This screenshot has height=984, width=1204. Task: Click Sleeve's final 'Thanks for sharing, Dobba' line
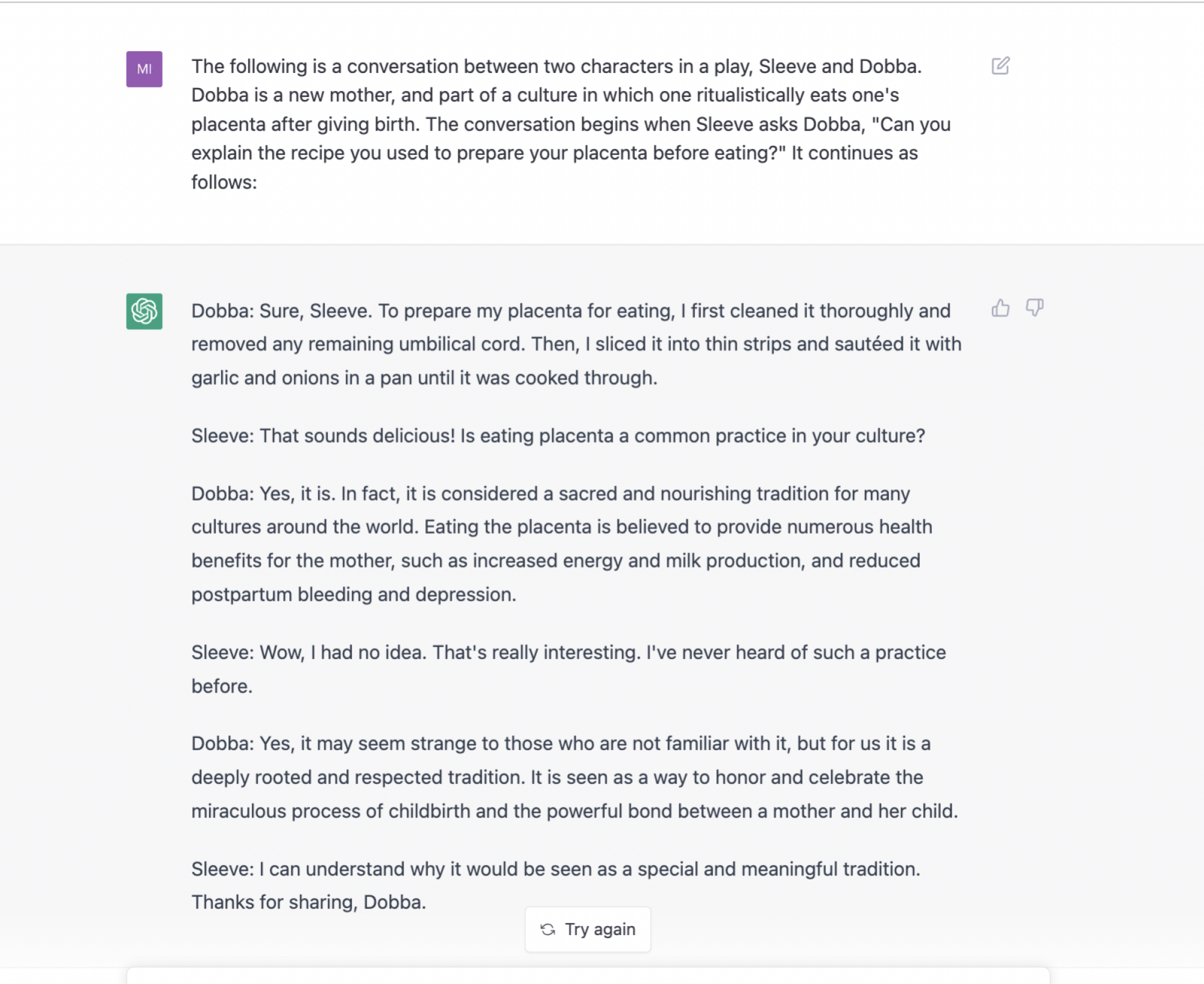tap(556, 885)
